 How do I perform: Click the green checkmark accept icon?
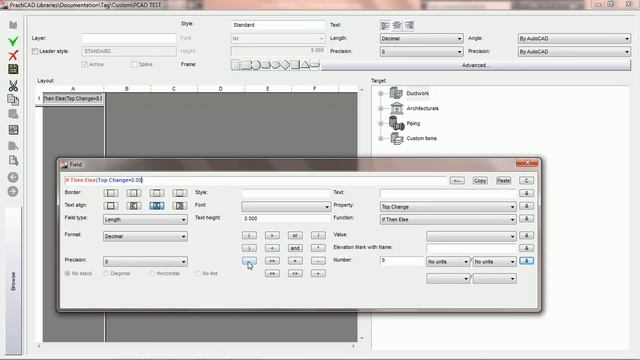(x=13, y=41)
